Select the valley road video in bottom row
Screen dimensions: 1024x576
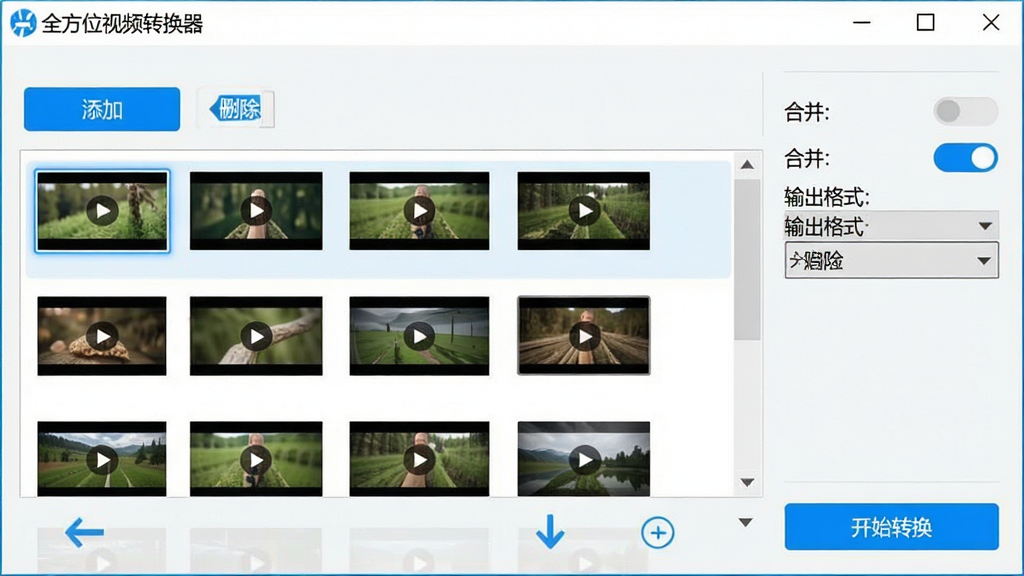[x=102, y=458]
